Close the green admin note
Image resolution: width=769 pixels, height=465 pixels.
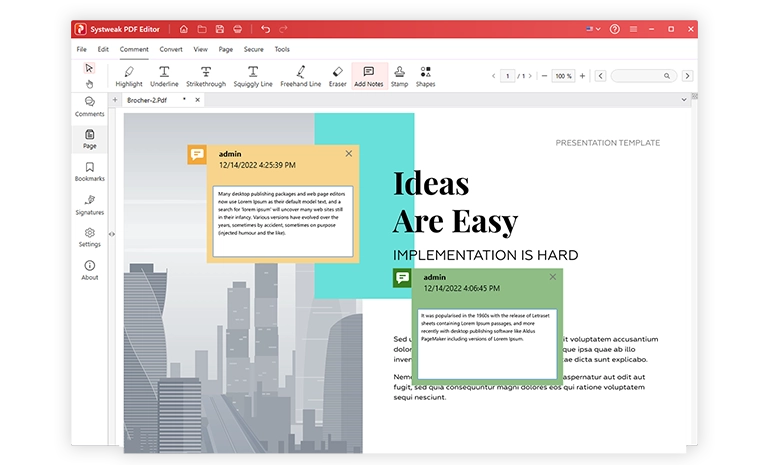pyautogui.click(x=553, y=277)
